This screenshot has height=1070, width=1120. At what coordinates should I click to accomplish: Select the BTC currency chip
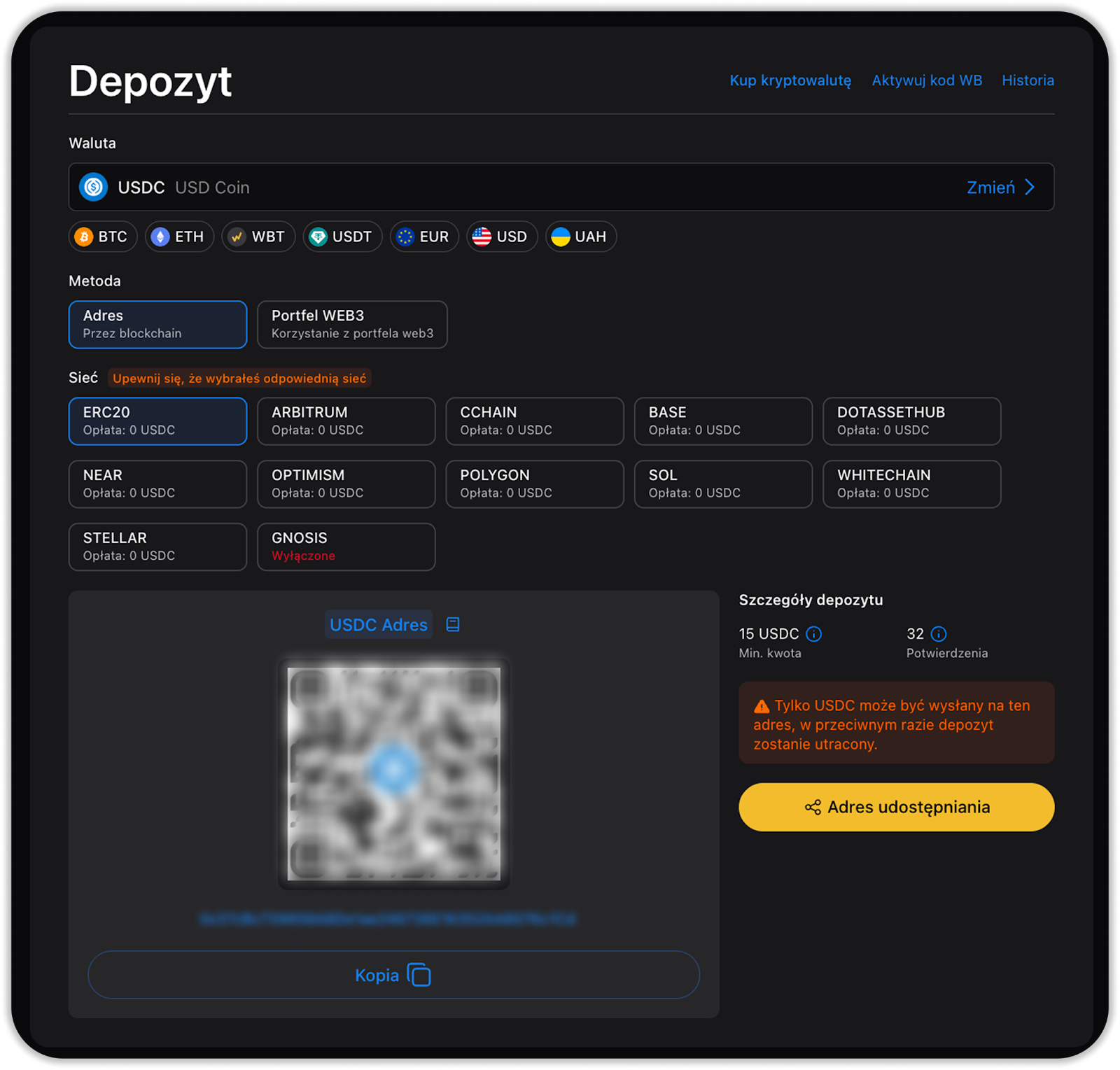103,237
